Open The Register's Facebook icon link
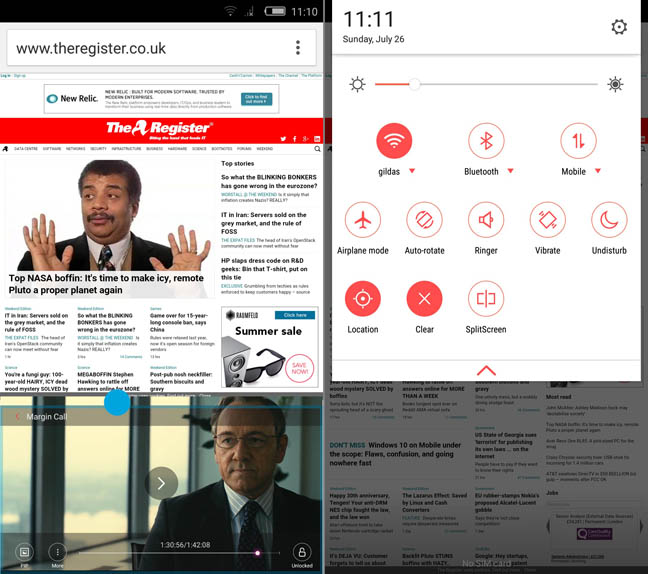 (x=295, y=139)
